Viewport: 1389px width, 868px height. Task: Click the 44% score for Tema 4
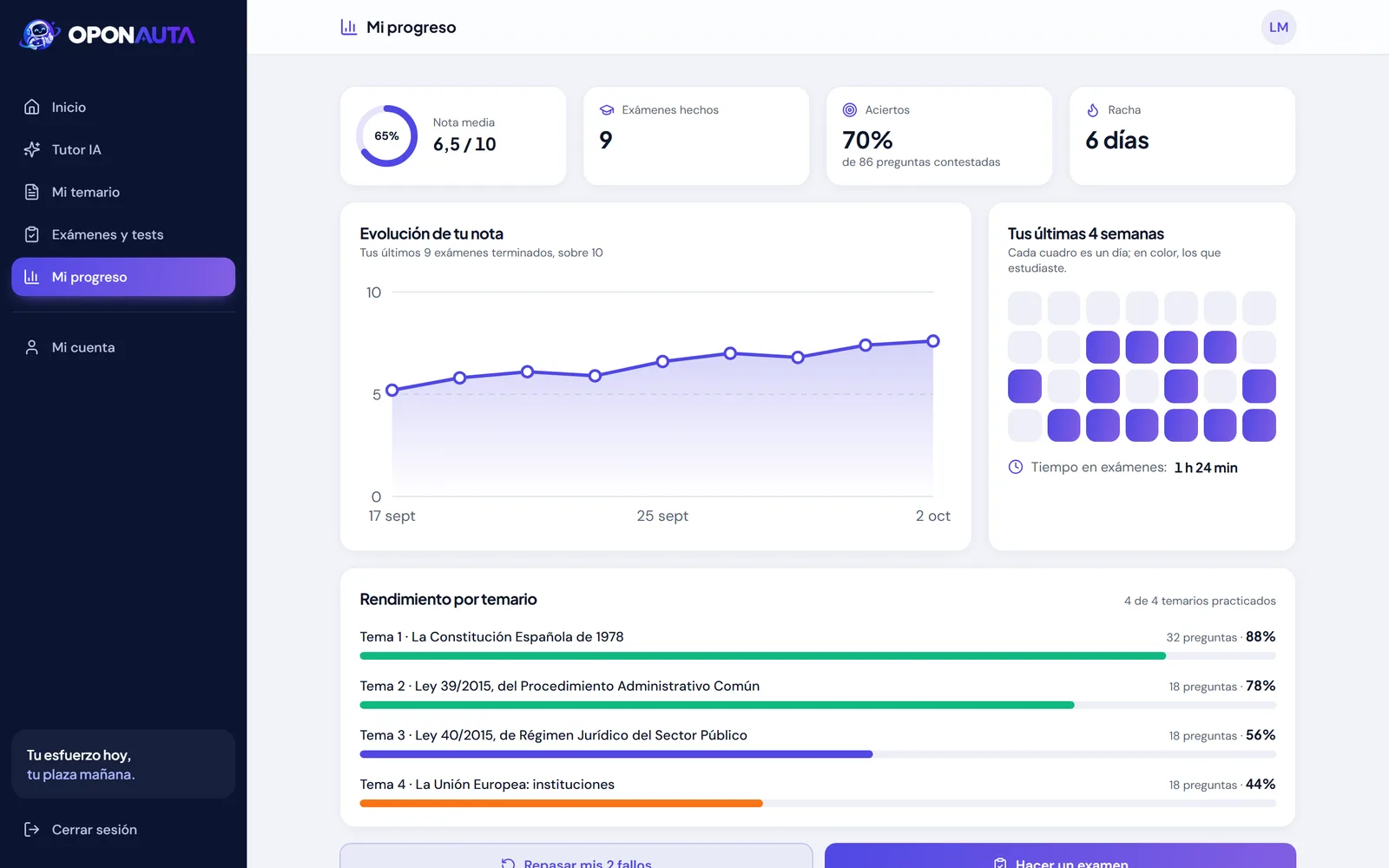1261,785
